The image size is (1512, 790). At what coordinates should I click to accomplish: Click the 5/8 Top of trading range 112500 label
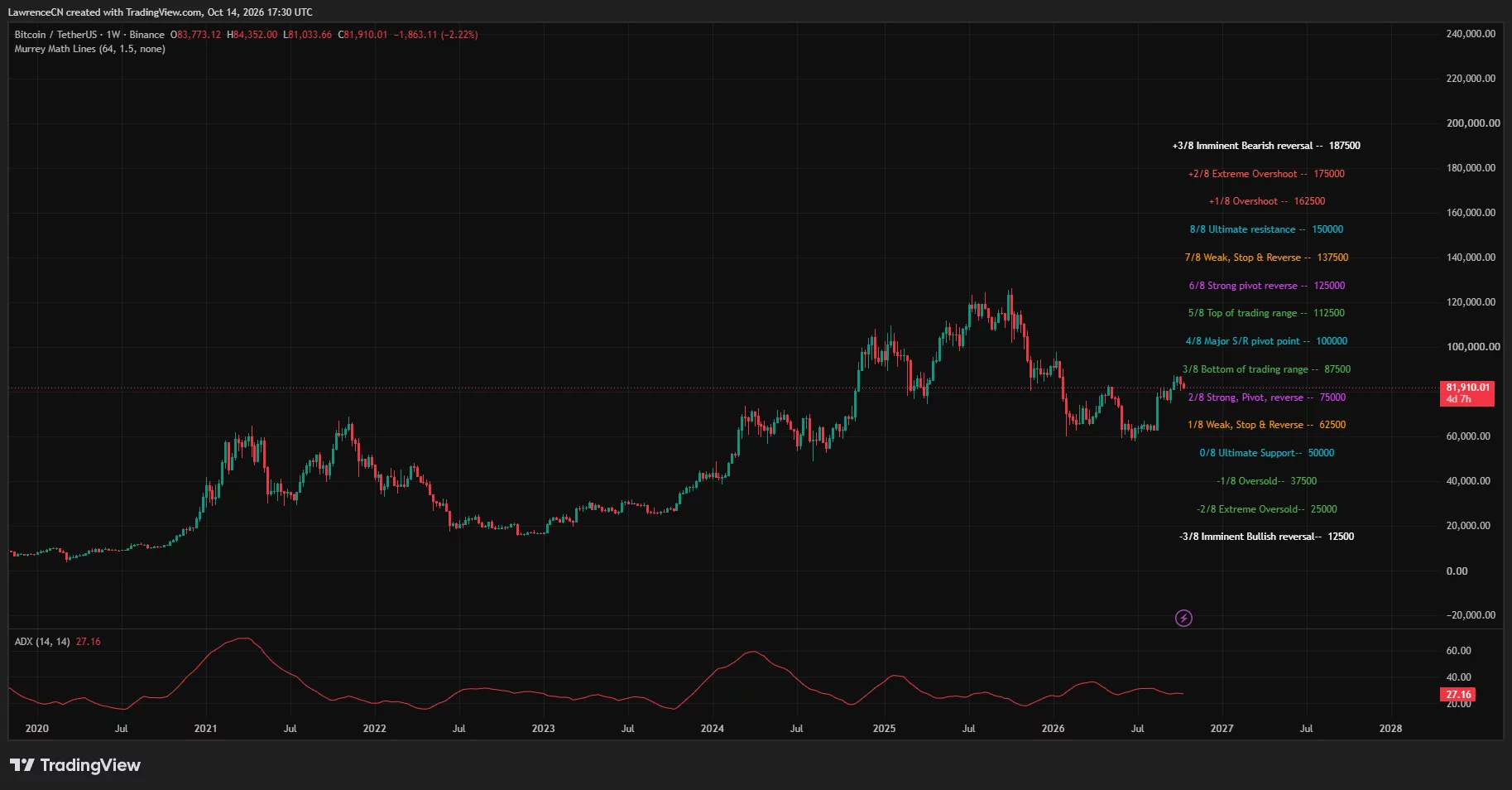pos(1266,313)
